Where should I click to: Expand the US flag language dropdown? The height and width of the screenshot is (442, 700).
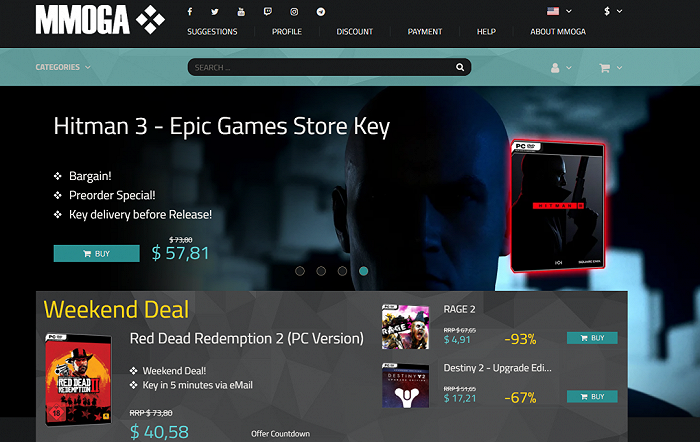(x=559, y=11)
